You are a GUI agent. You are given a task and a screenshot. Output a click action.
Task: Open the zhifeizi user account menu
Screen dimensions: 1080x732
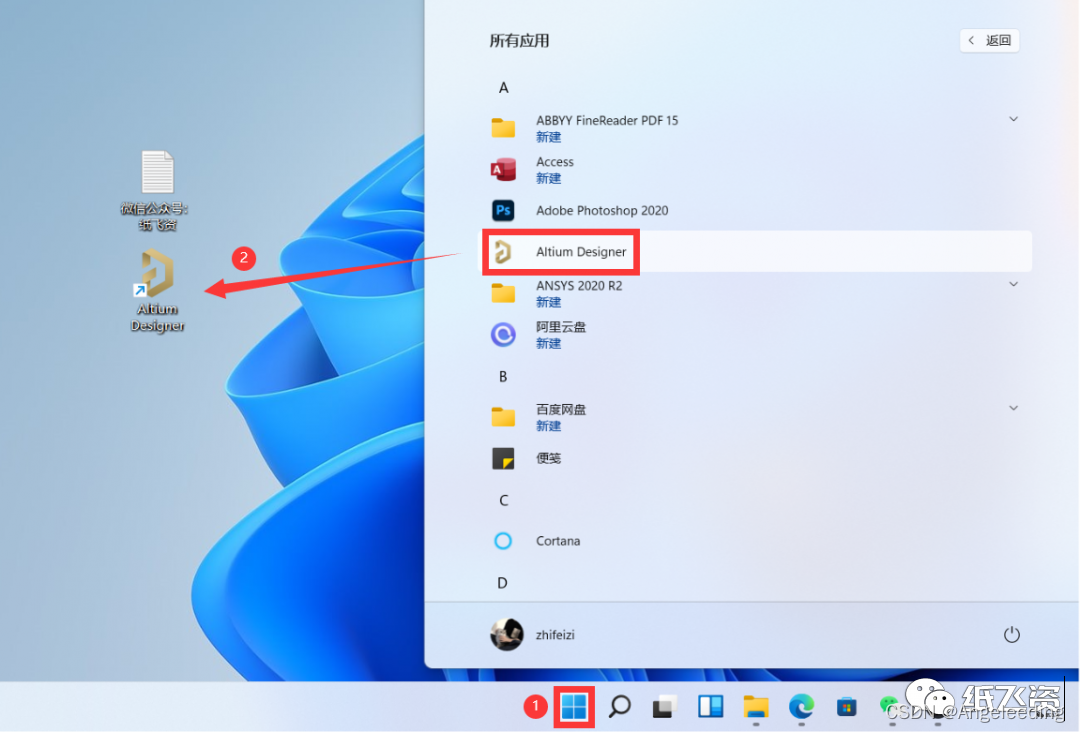coord(532,635)
